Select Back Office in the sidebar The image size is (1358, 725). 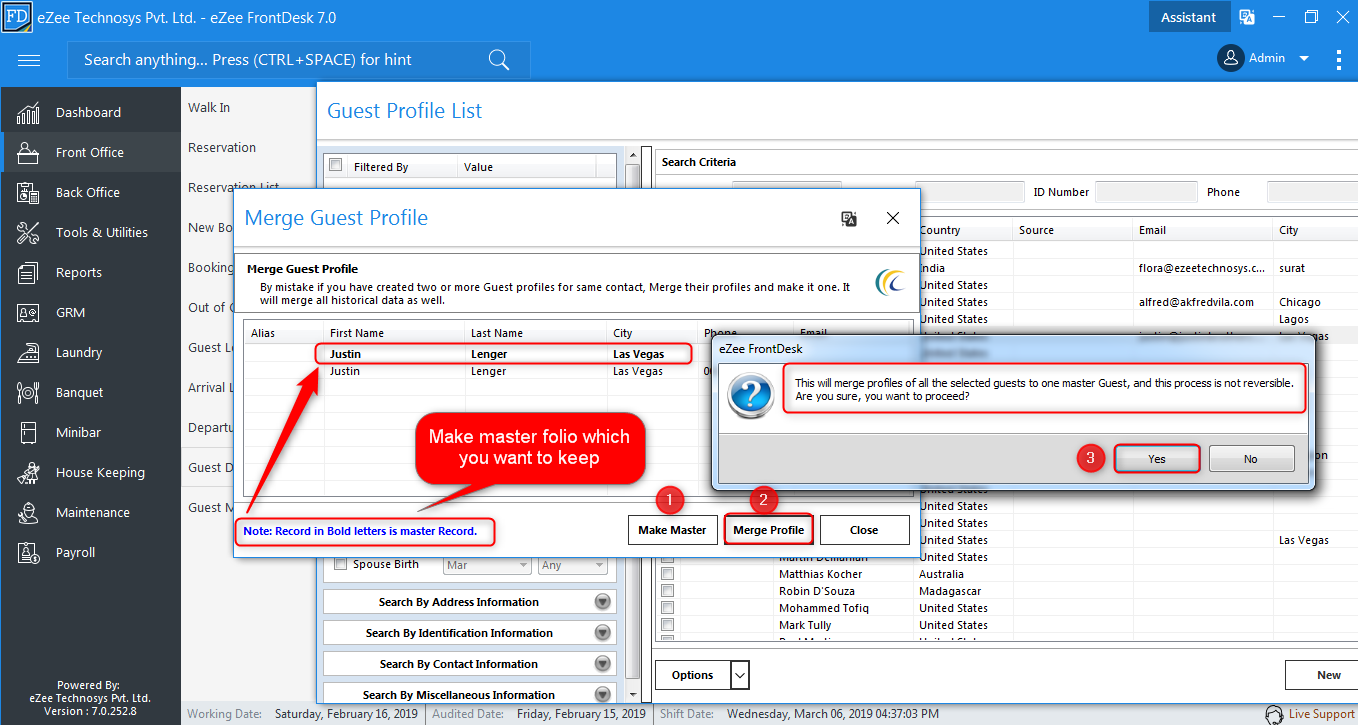click(x=88, y=193)
